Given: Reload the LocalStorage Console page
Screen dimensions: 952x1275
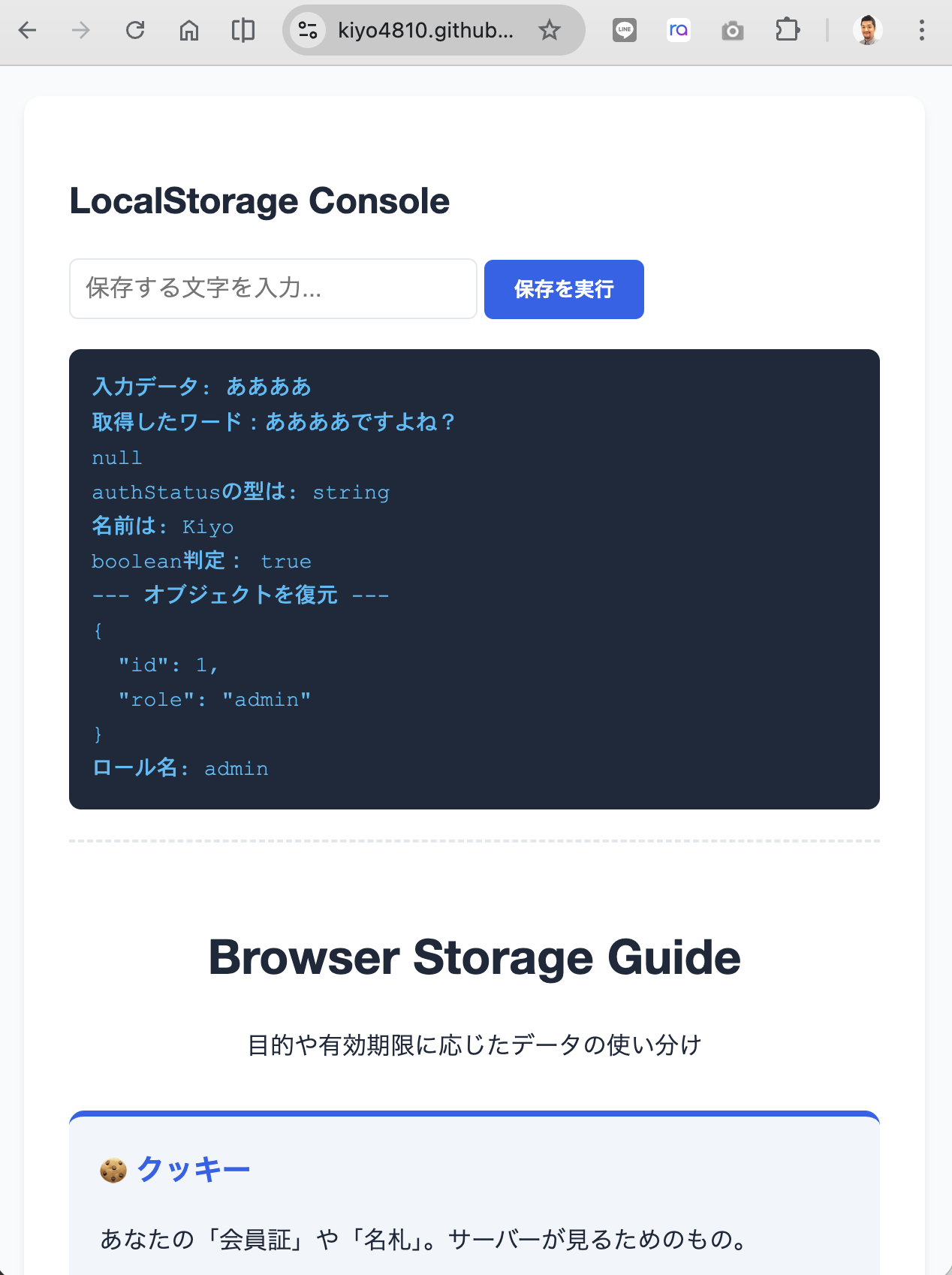Looking at the screenshot, I should click(135, 30).
